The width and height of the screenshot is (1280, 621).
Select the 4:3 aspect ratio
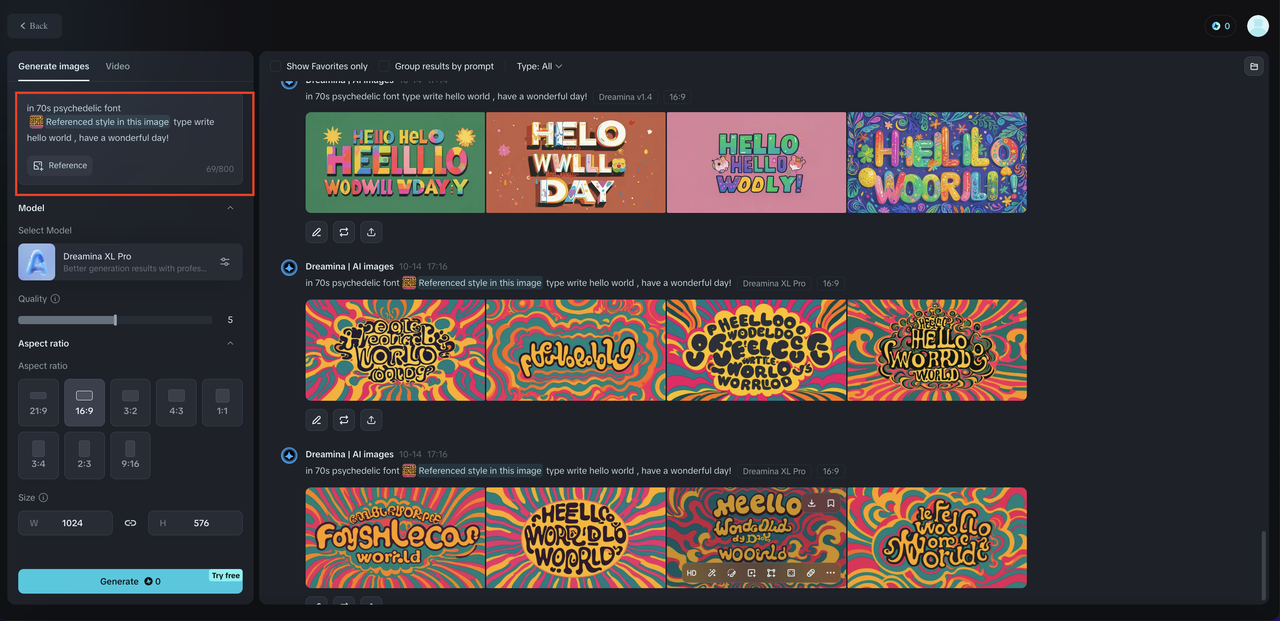click(x=176, y=403)
